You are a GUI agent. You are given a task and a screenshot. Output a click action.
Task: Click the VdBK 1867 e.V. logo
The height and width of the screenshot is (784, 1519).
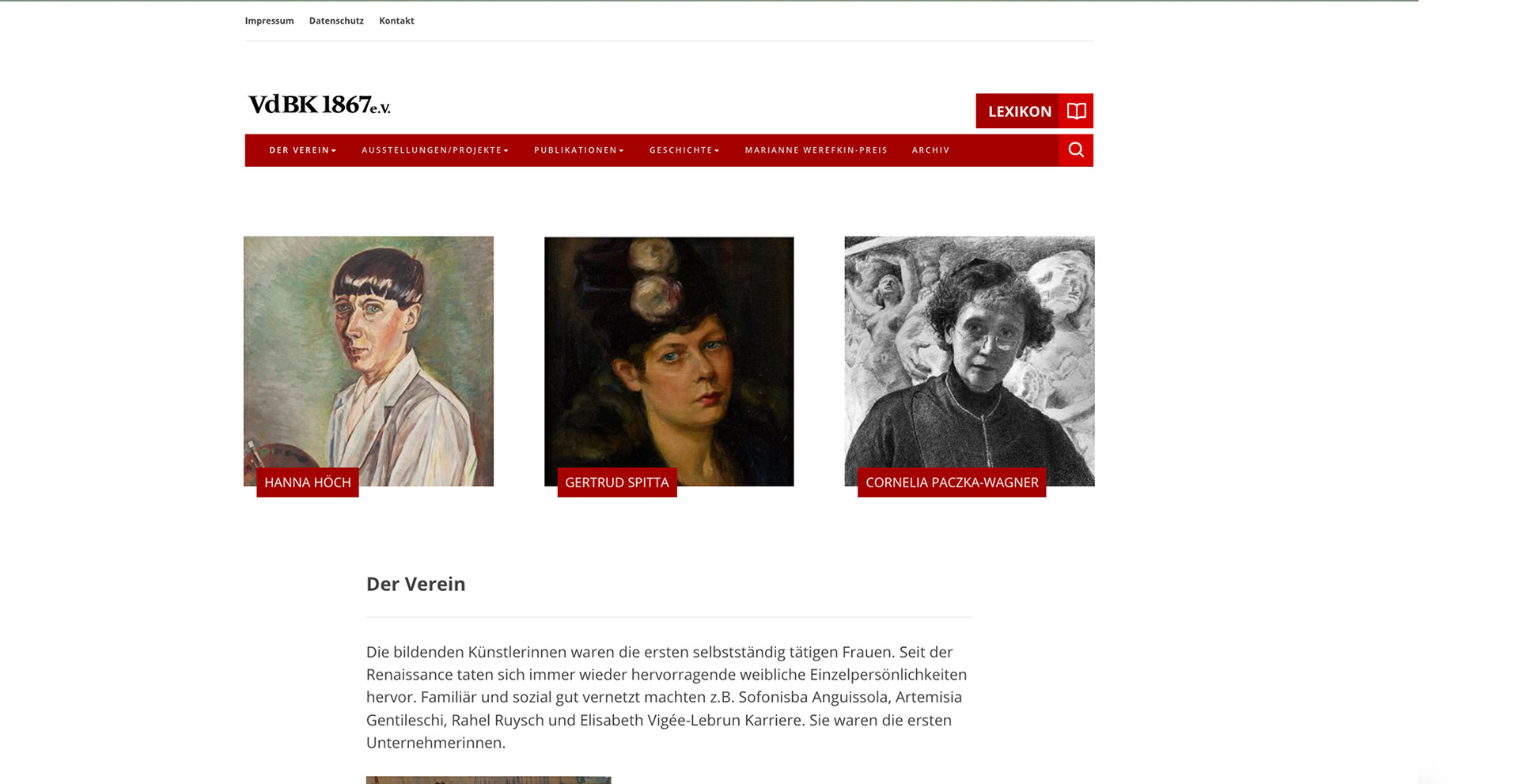[x=320, y=105]
